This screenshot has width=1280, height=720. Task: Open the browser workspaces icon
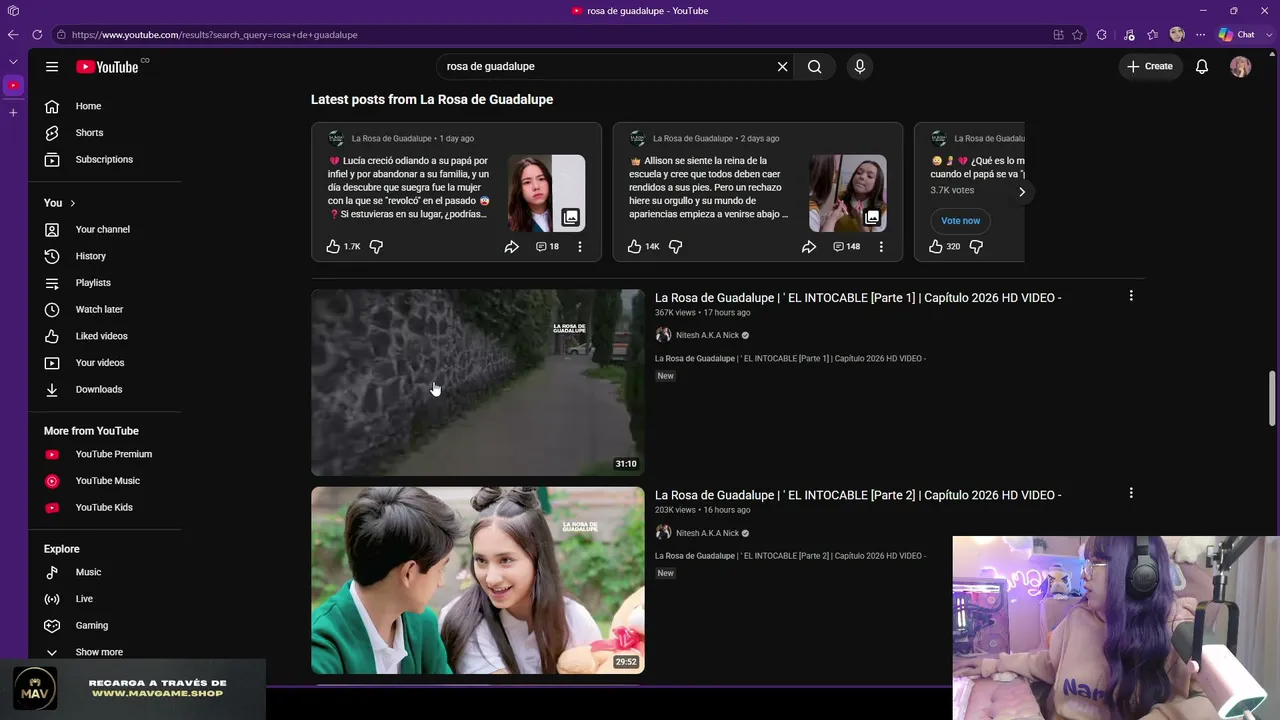point(13,11)
